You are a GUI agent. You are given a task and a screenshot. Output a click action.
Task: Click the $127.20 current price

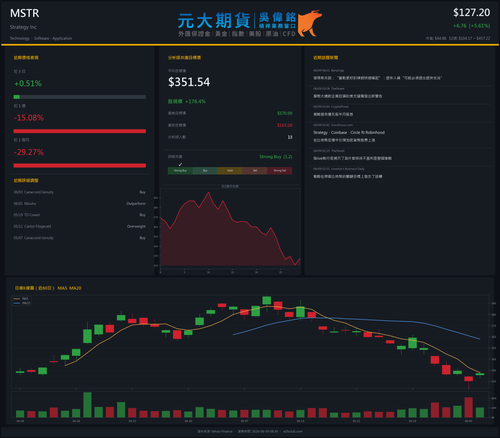(471, 13)
